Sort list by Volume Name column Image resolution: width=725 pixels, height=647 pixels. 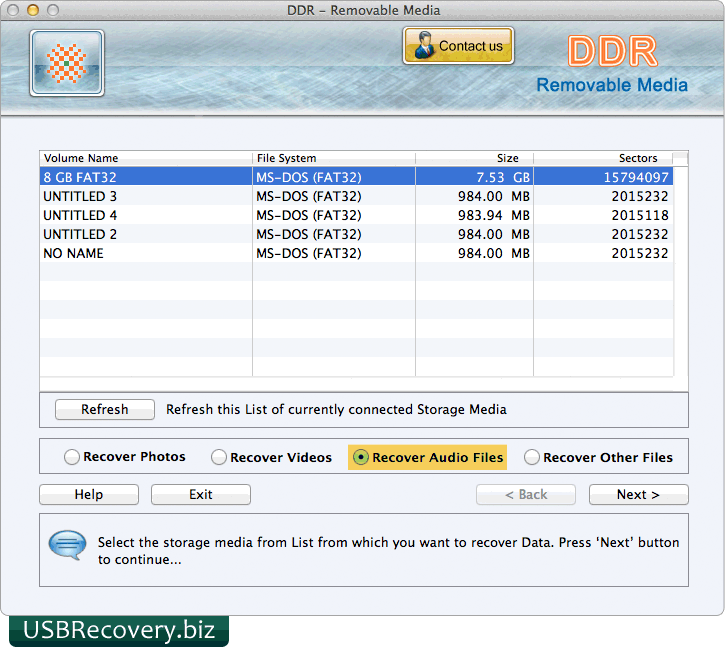145,158
